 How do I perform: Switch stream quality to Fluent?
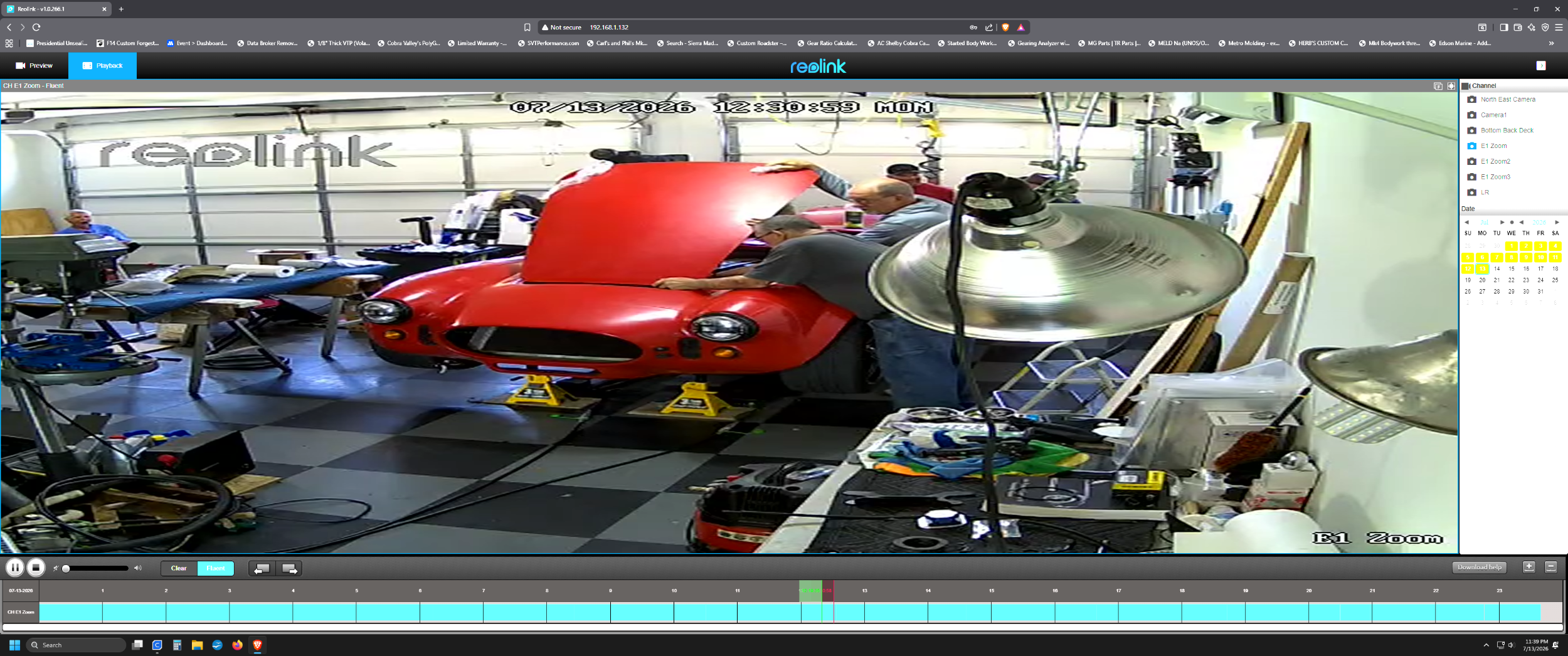pyautogui.click(x=215, y=568)
